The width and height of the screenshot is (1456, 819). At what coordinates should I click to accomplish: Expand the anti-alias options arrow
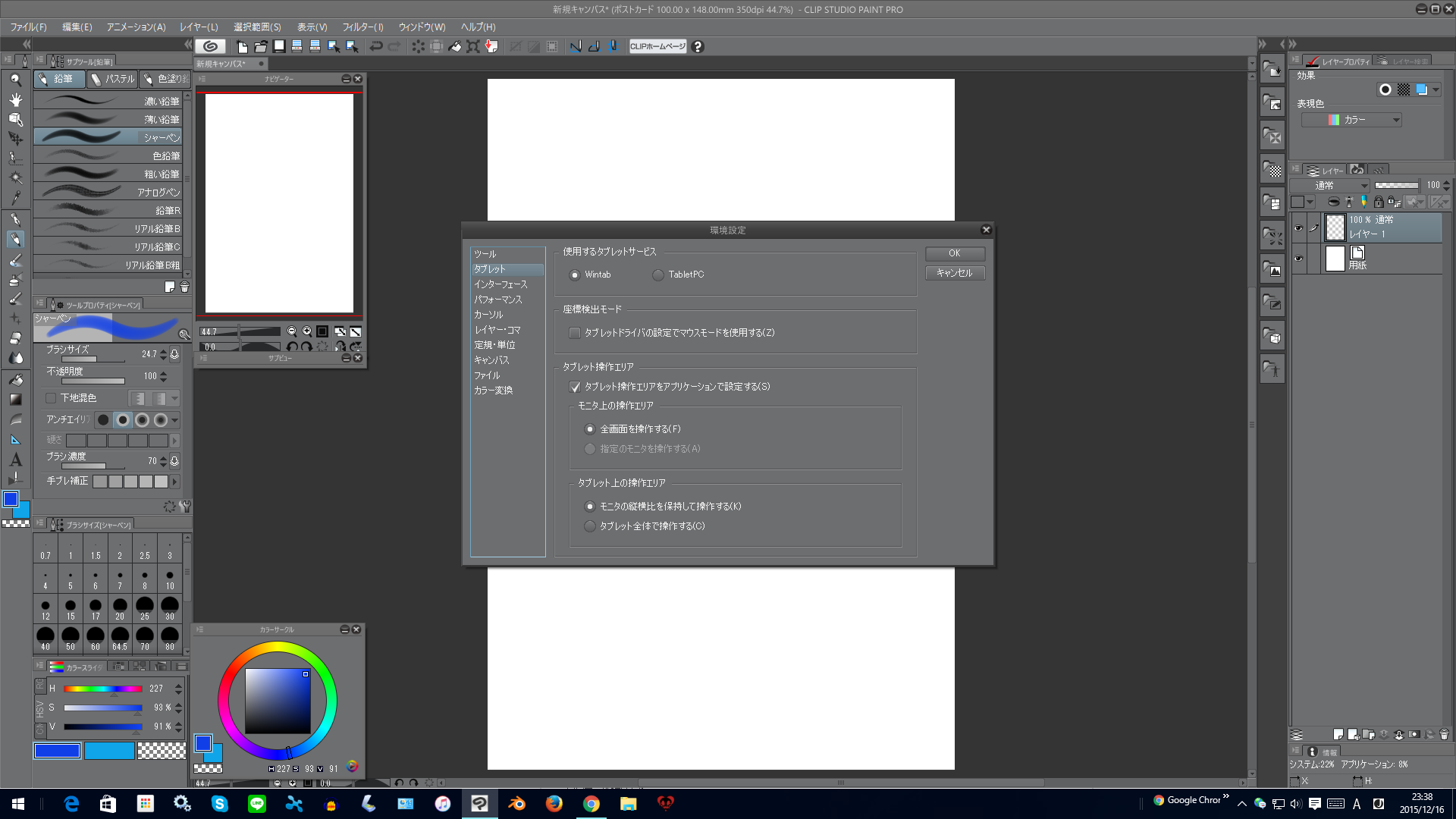175,420
